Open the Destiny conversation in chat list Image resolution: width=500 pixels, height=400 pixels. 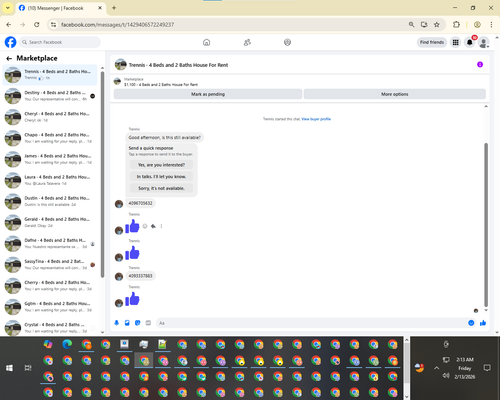[x=50, y=96]
